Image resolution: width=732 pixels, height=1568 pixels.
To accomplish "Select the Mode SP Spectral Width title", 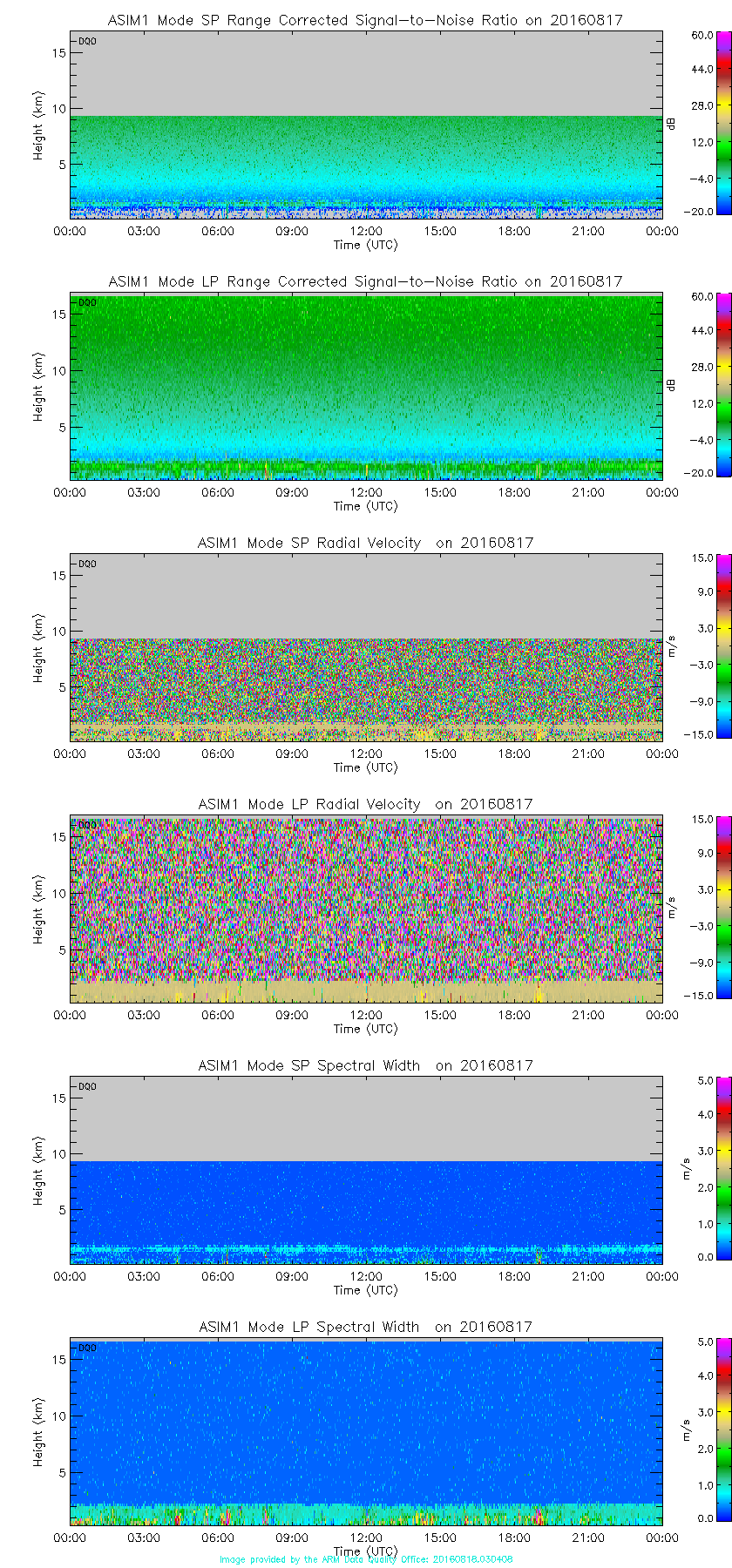I will [365, 1065].
